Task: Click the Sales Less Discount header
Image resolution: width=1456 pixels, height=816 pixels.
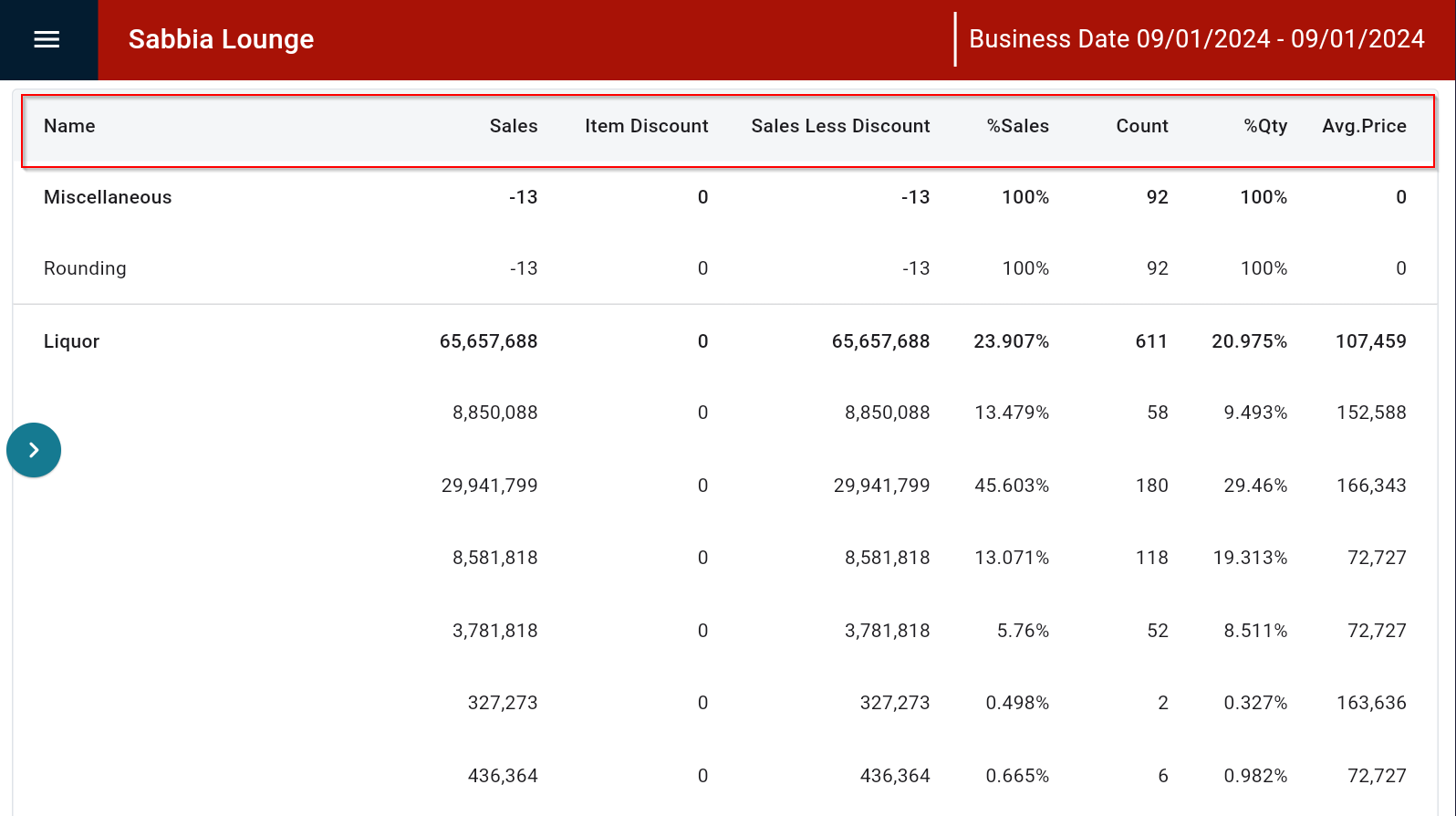Action: point(840,126)
